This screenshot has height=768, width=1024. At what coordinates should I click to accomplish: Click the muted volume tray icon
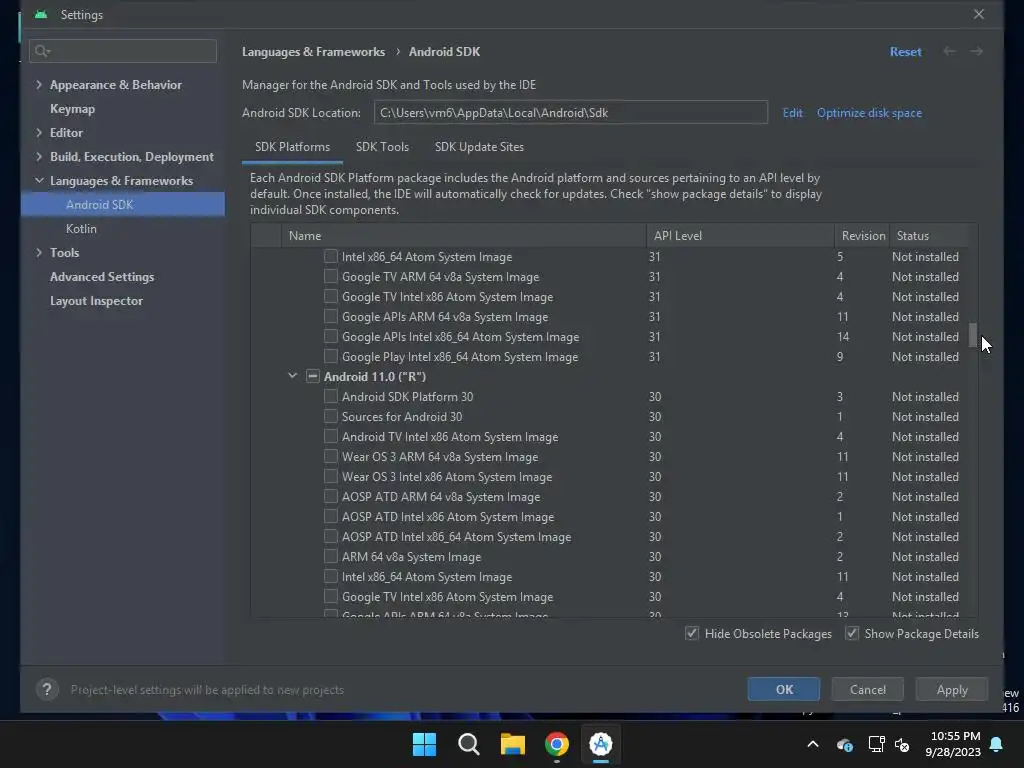(903, 744)
